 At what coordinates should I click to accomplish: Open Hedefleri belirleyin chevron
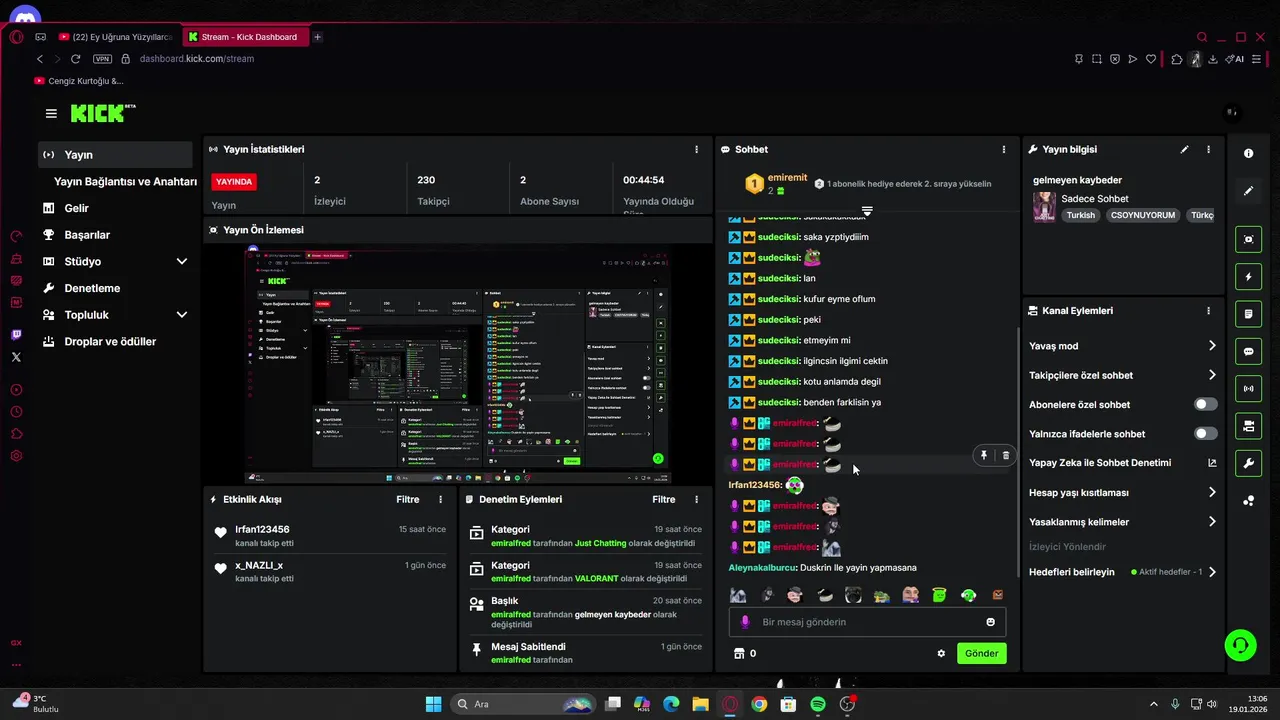tap(1212, 572)
